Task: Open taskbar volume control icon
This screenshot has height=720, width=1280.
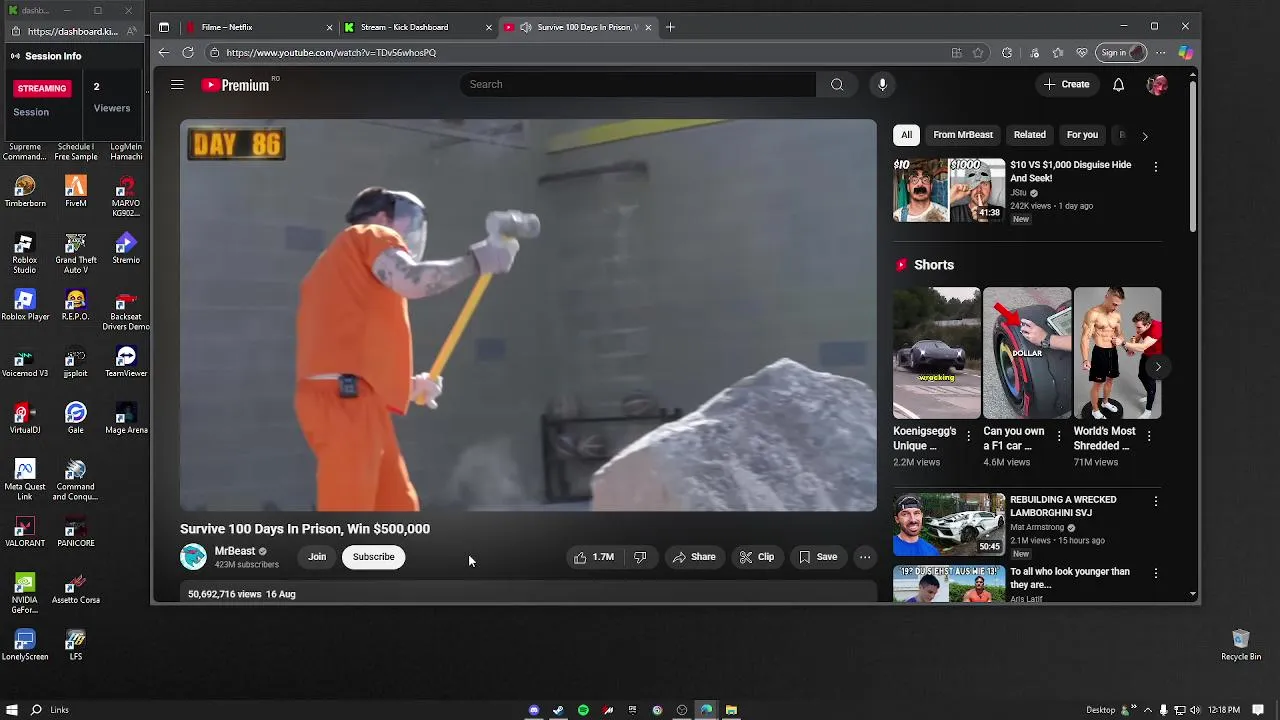Action: tap(1195, 710)
